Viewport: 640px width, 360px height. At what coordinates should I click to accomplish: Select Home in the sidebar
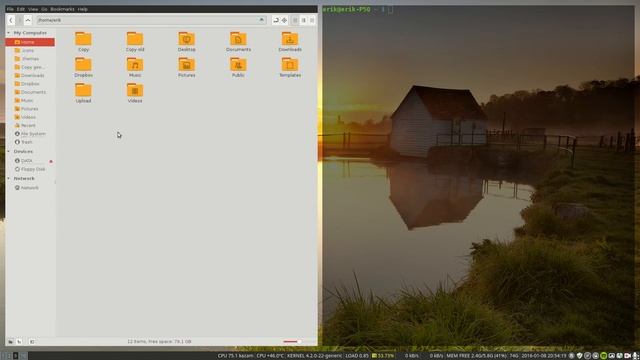[x=30, y=42]
